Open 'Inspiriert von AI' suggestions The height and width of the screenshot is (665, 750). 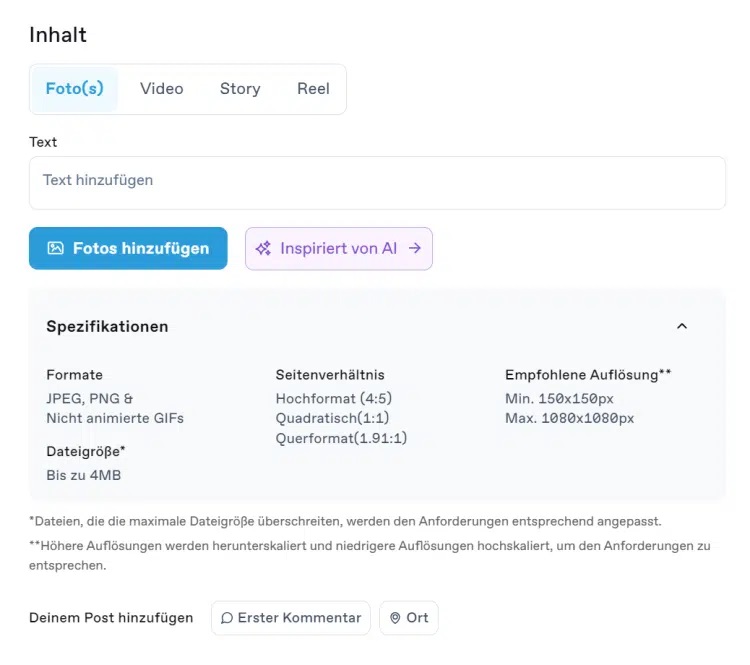[338, 248]
